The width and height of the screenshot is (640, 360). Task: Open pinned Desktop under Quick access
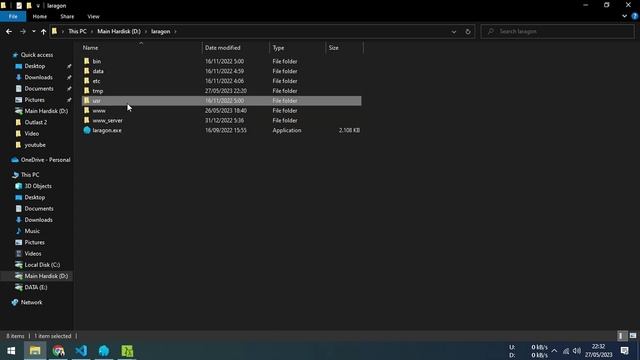coord(35,66)
